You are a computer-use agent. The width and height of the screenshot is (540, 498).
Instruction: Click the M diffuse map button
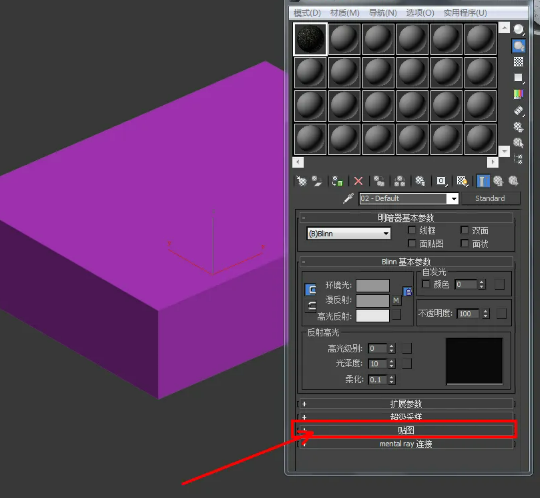396,300
